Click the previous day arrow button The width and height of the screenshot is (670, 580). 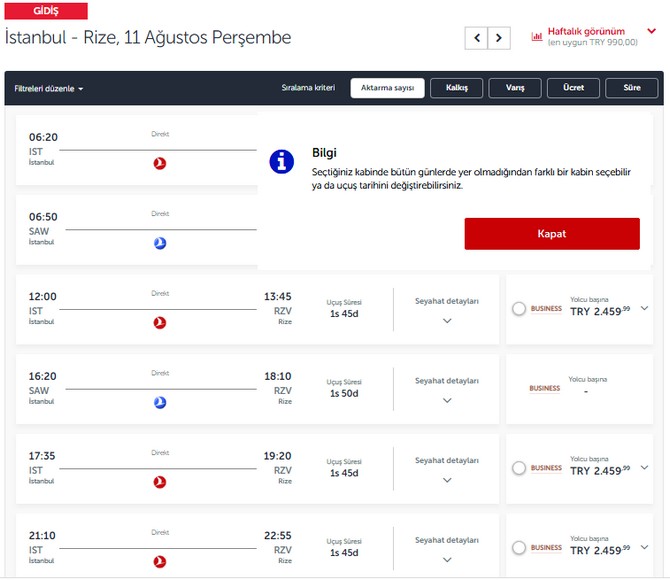click(477, 38)
